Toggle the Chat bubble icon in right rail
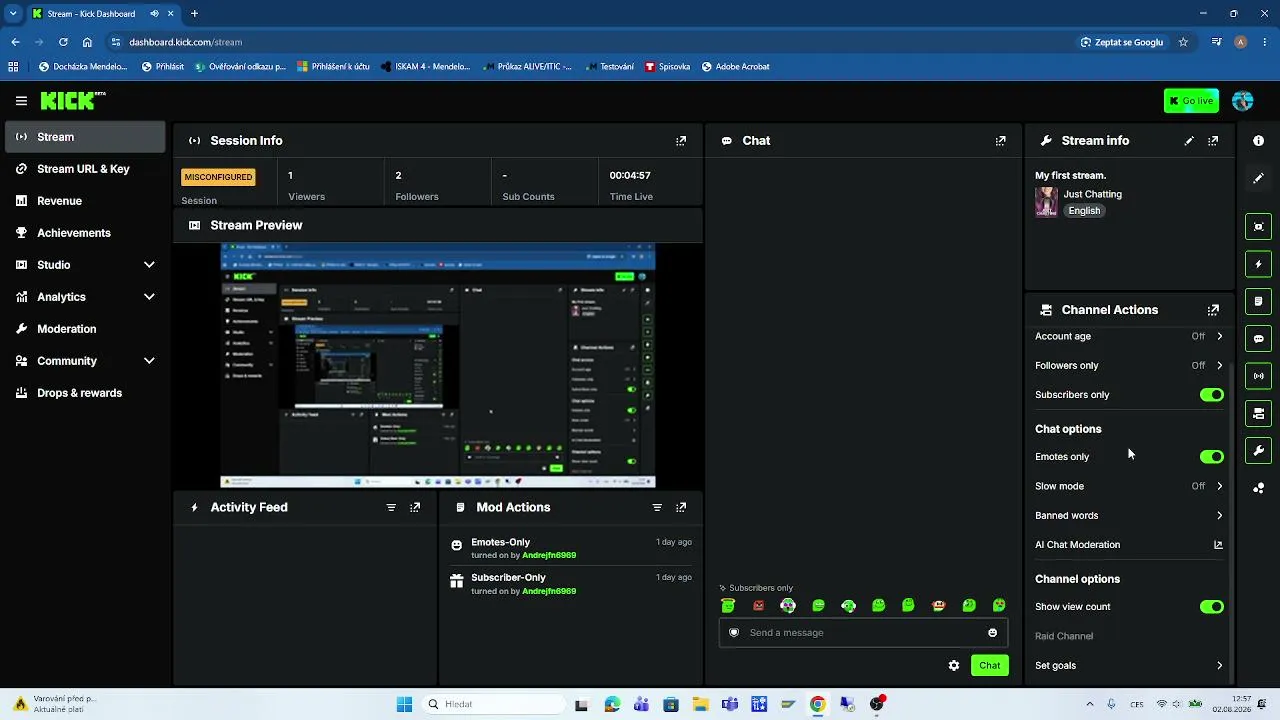This screenshot has width=1280, height=720. click(x=1258, y=339)
